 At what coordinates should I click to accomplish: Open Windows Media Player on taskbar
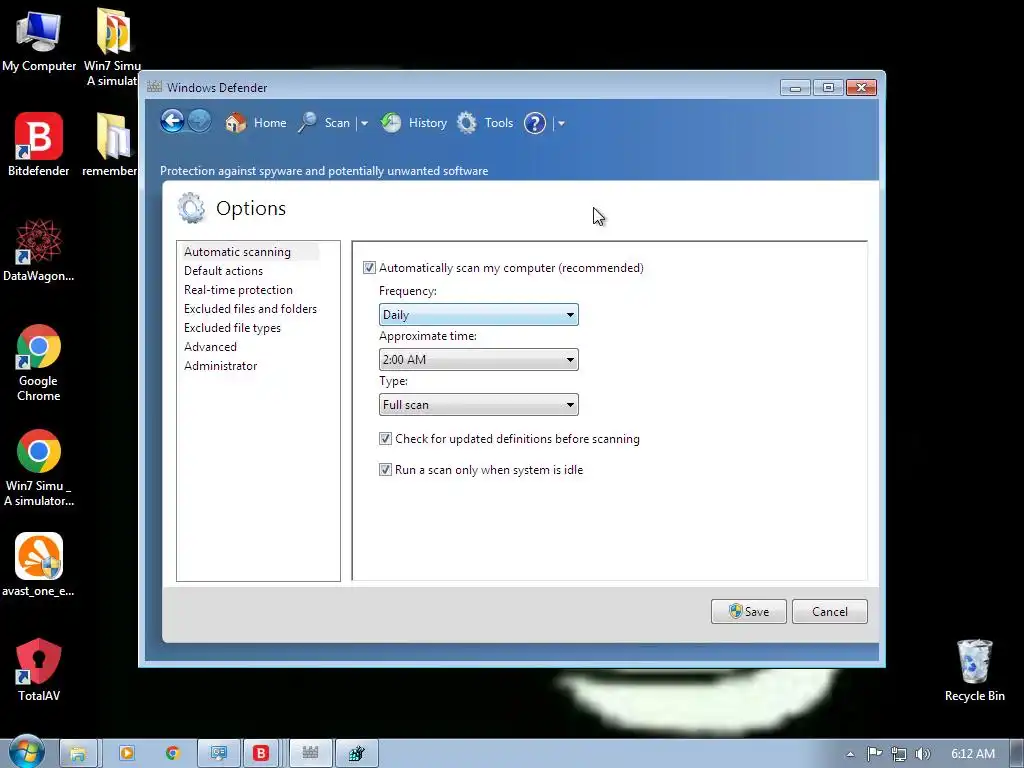point(127,753)
